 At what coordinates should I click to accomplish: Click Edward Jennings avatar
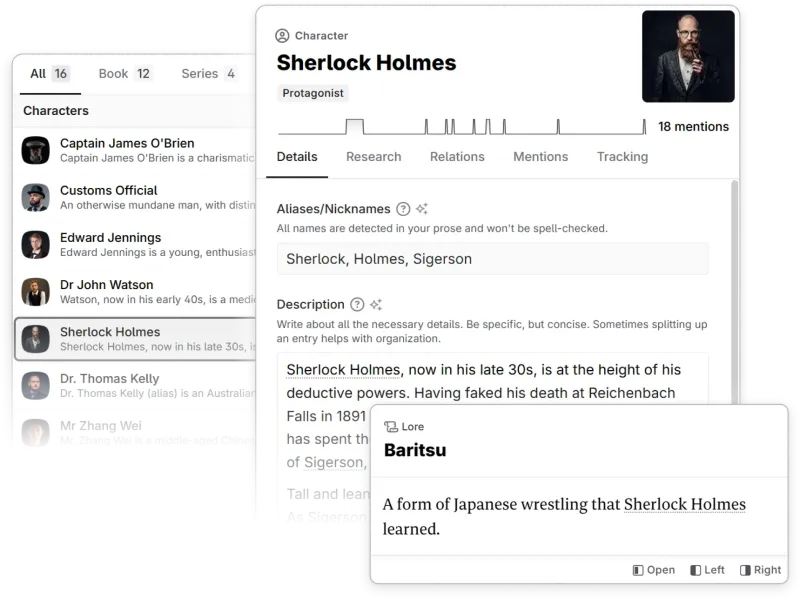(36, 244)
